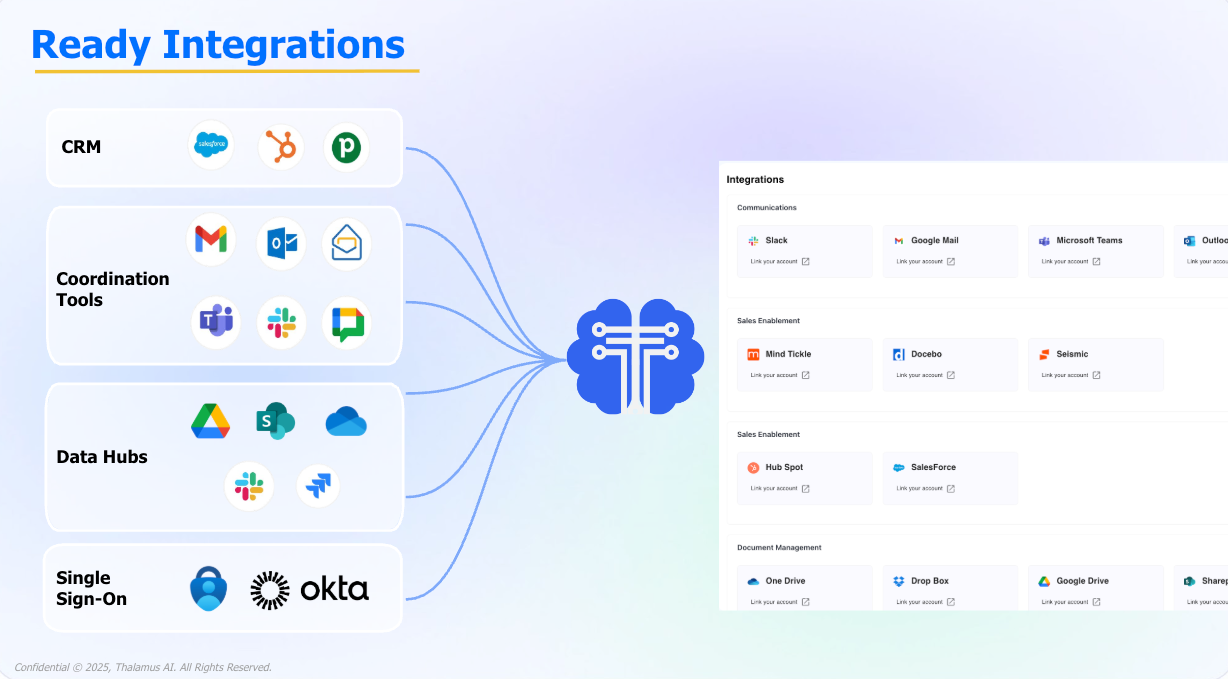1228x679 pixels.
Task: Open Link your account under Slack card
Action: pos(779,262)
